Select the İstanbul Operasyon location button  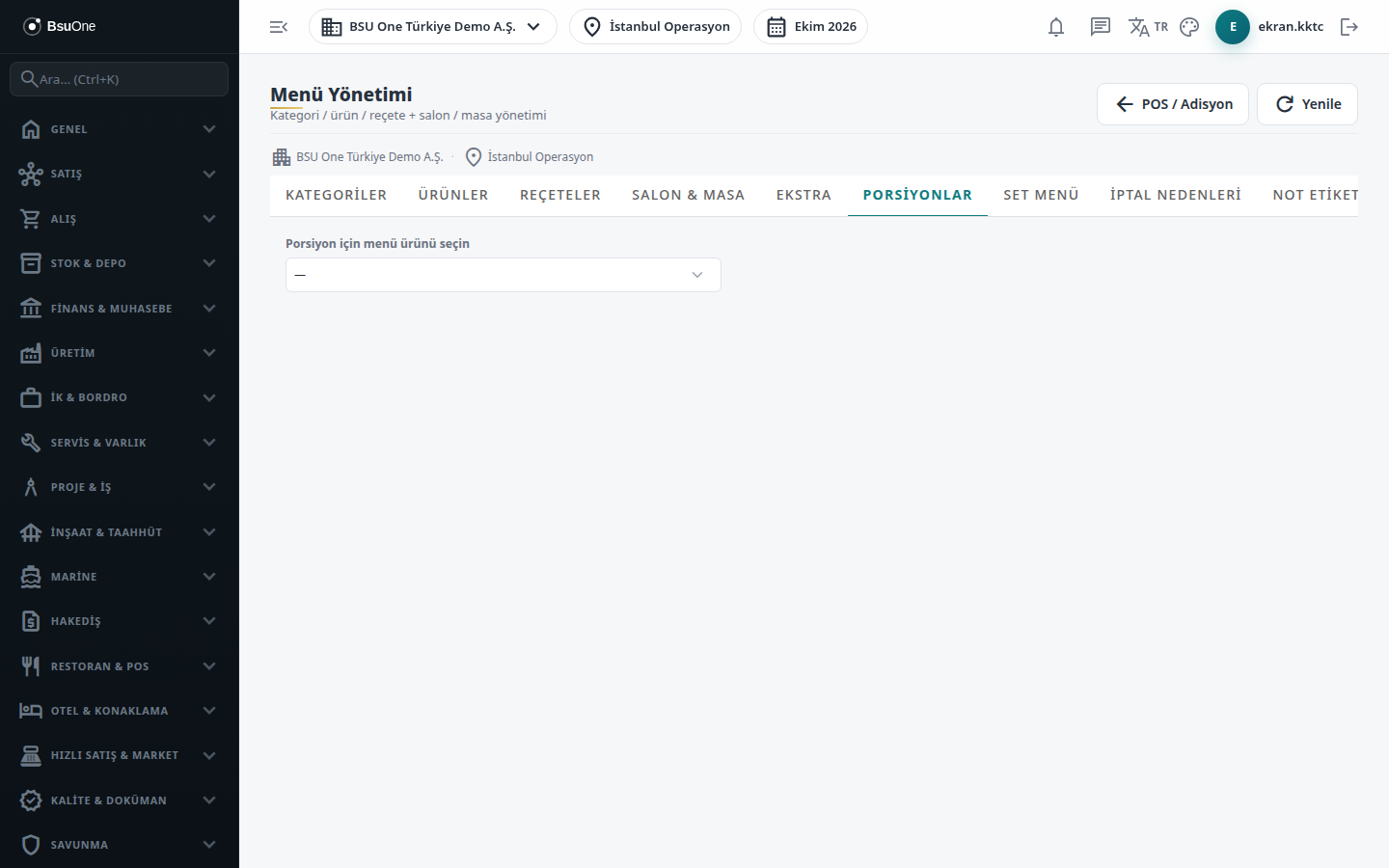pos(656,27)
